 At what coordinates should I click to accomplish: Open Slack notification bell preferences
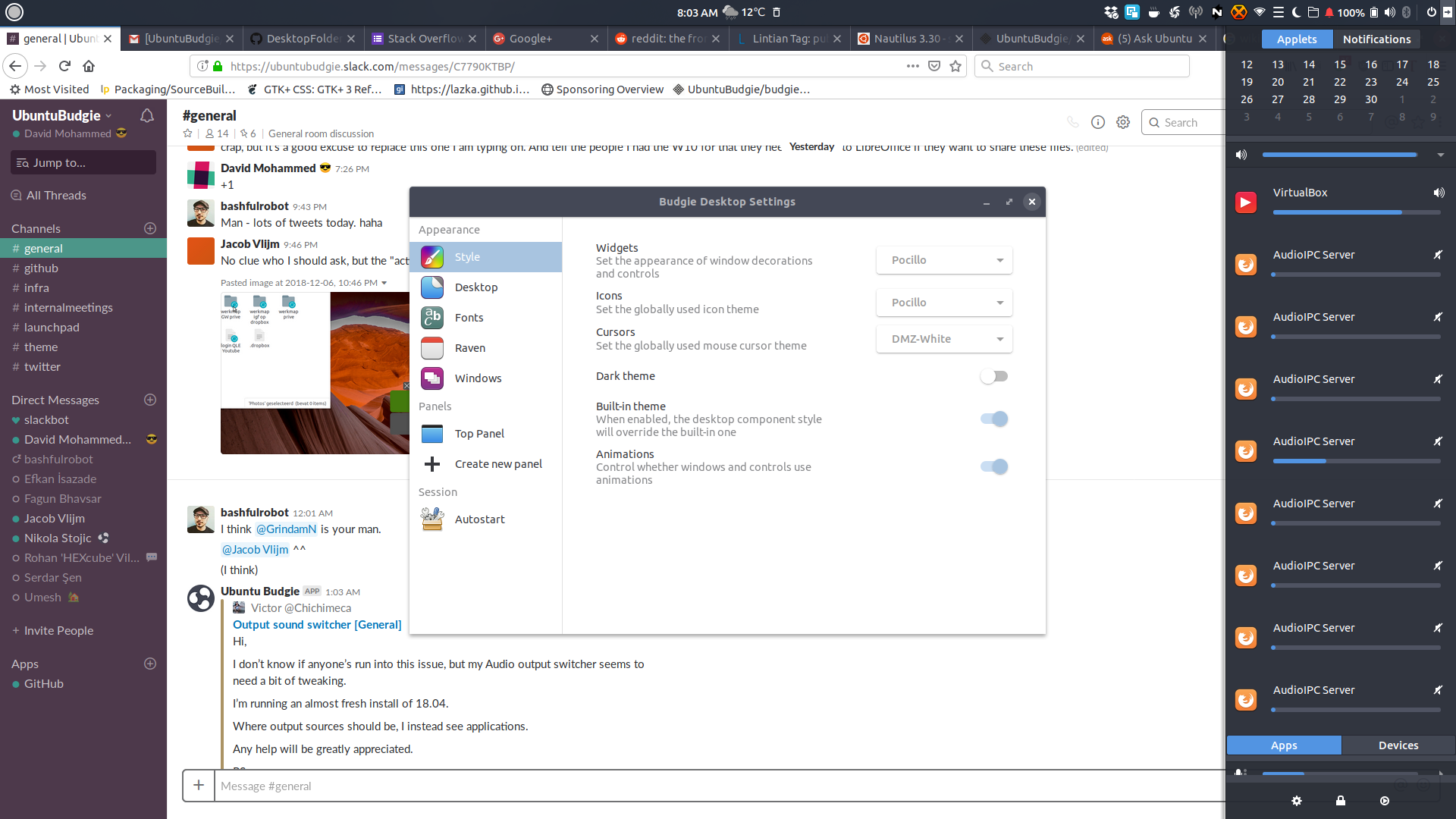(x=147, y=115)
